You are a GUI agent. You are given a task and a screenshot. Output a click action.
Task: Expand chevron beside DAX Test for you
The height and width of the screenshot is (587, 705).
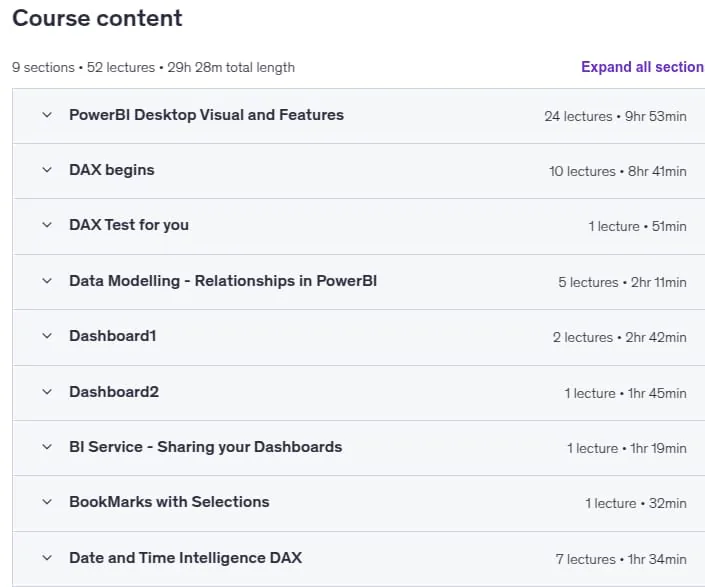[47, 225]
